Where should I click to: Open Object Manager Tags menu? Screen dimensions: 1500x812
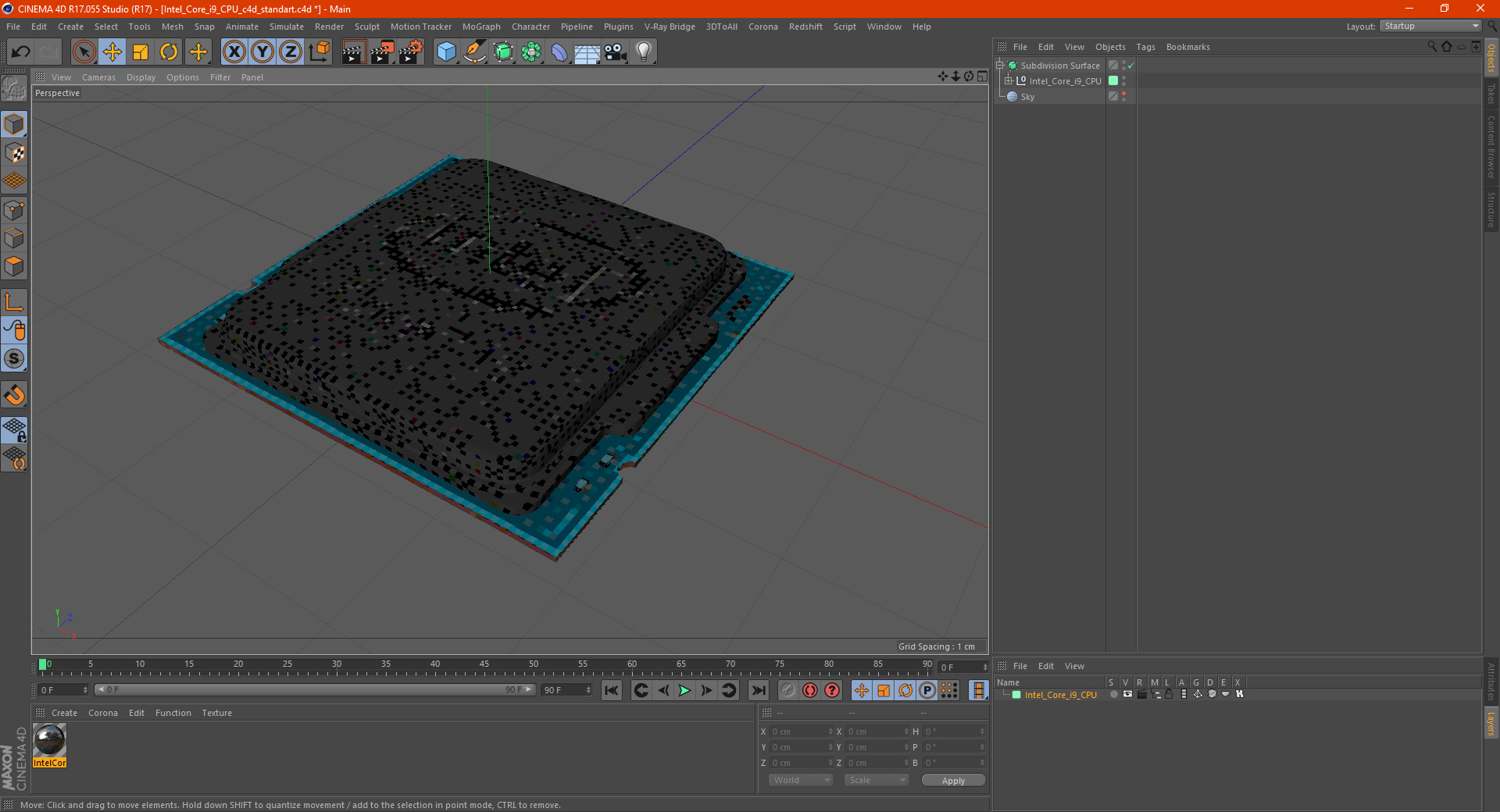pyautogui.click(x=1145, y=47)
